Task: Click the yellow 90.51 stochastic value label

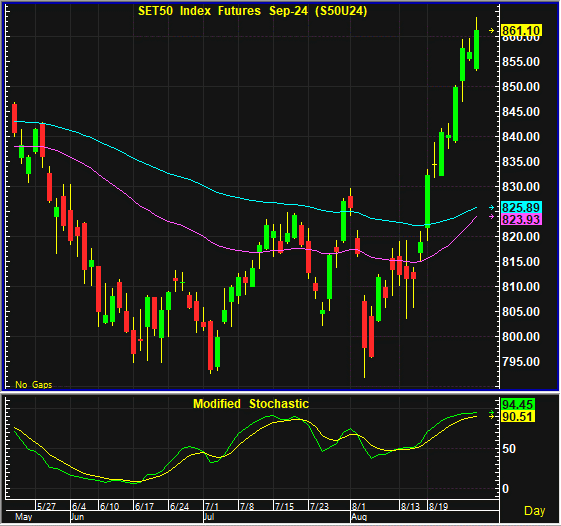Action: click(x=518, y=417)
